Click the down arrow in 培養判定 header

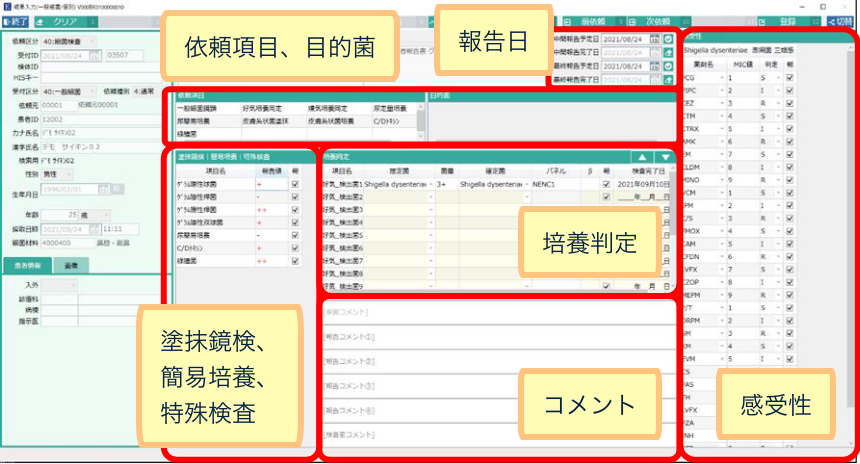click(664, 157)
